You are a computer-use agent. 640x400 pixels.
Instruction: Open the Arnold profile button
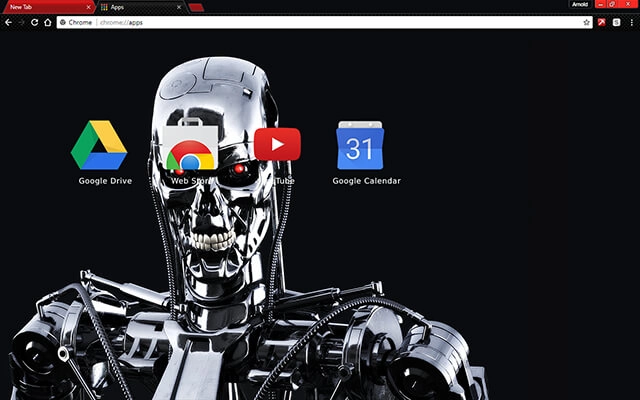click(580, 4)
